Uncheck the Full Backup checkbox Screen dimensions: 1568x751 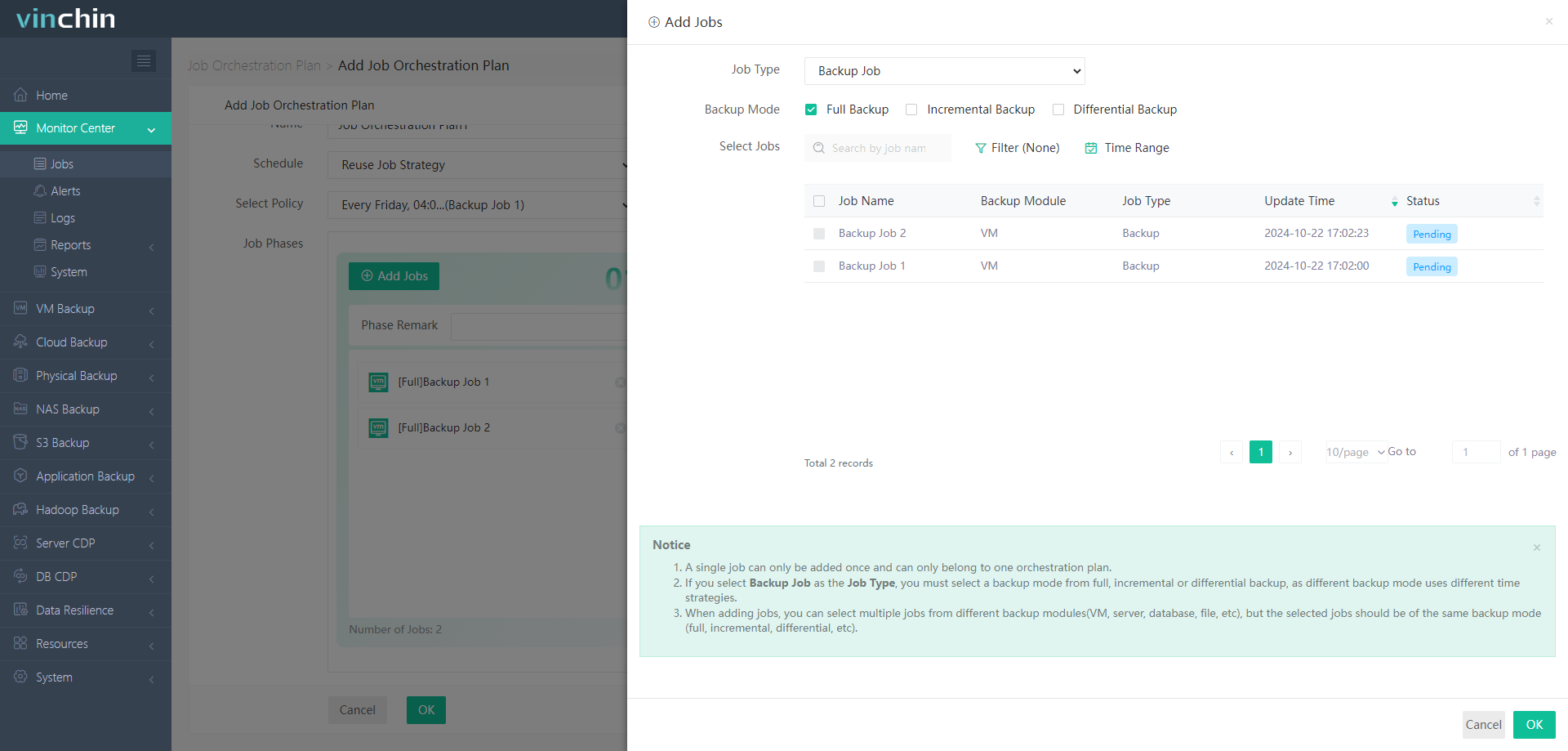point(811,110)
